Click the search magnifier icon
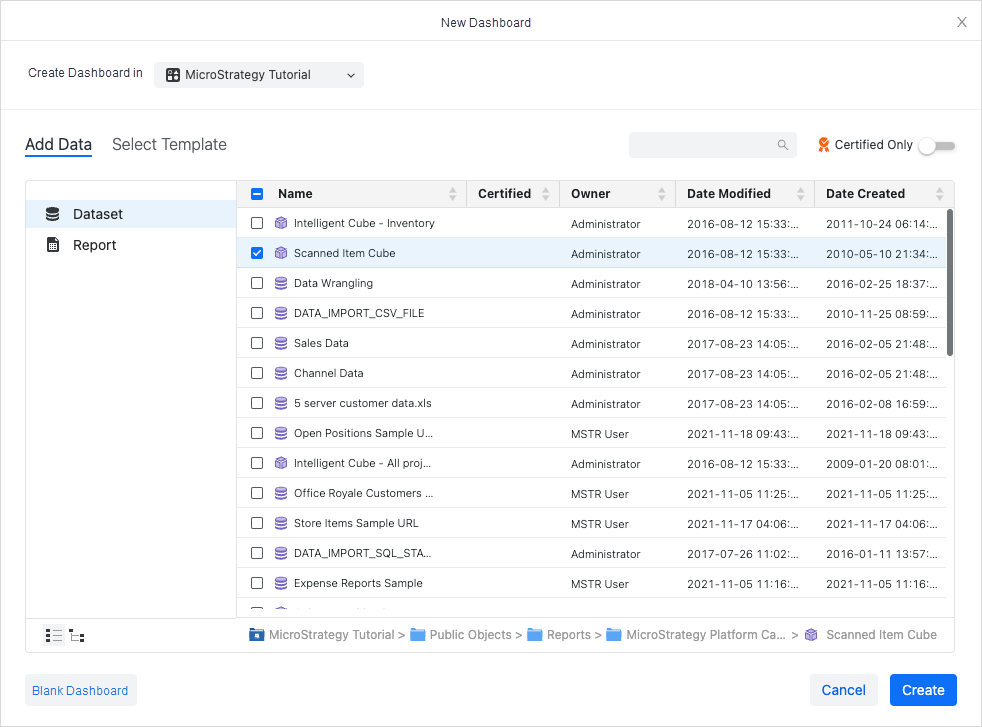The image size is (982, 727). (783, 145)
